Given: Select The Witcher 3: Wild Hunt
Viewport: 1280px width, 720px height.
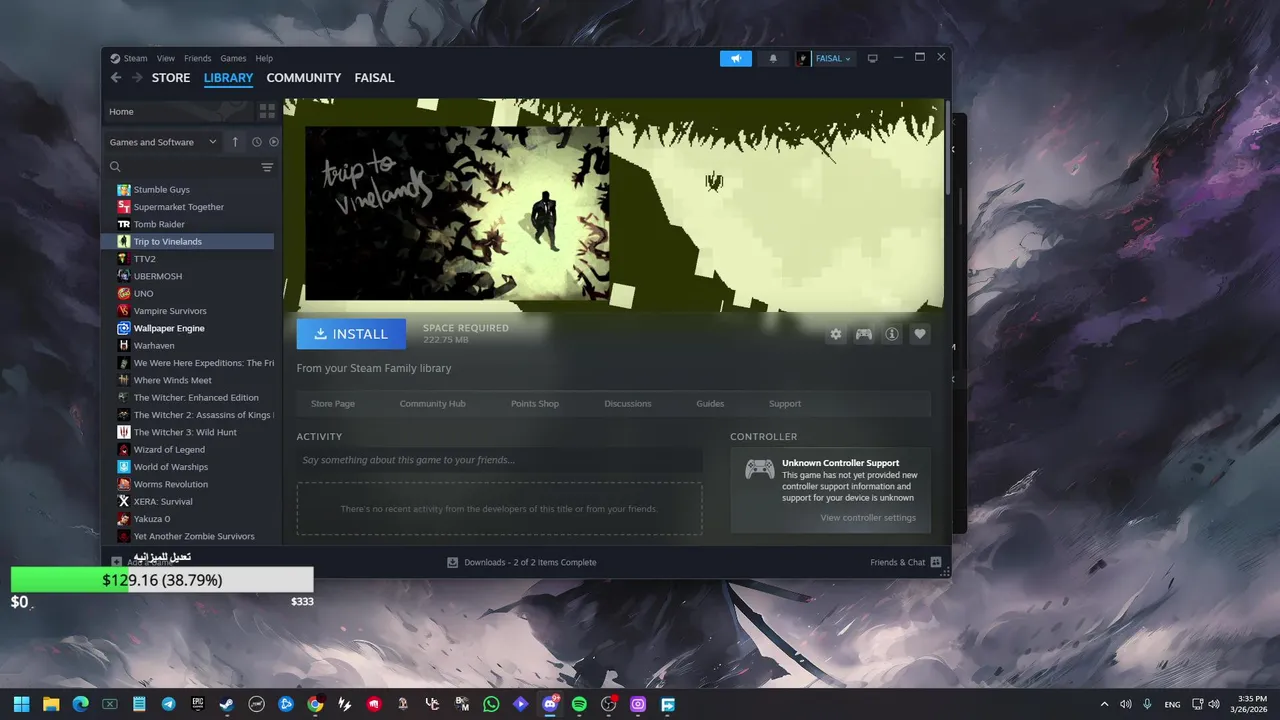Looking at the screenshot, I should pos(188,432).
